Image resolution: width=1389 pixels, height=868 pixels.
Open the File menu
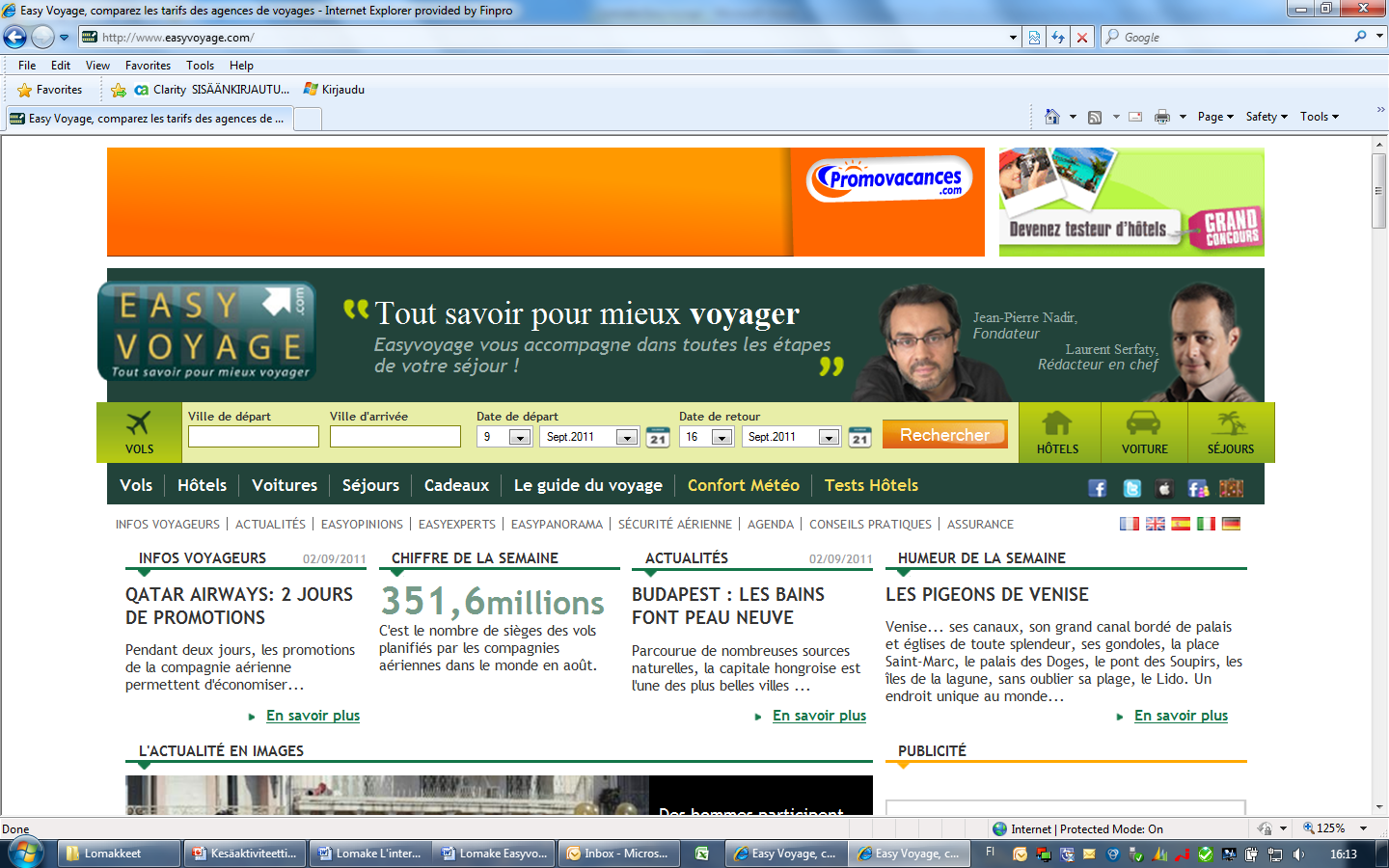(x=27, y=66)
